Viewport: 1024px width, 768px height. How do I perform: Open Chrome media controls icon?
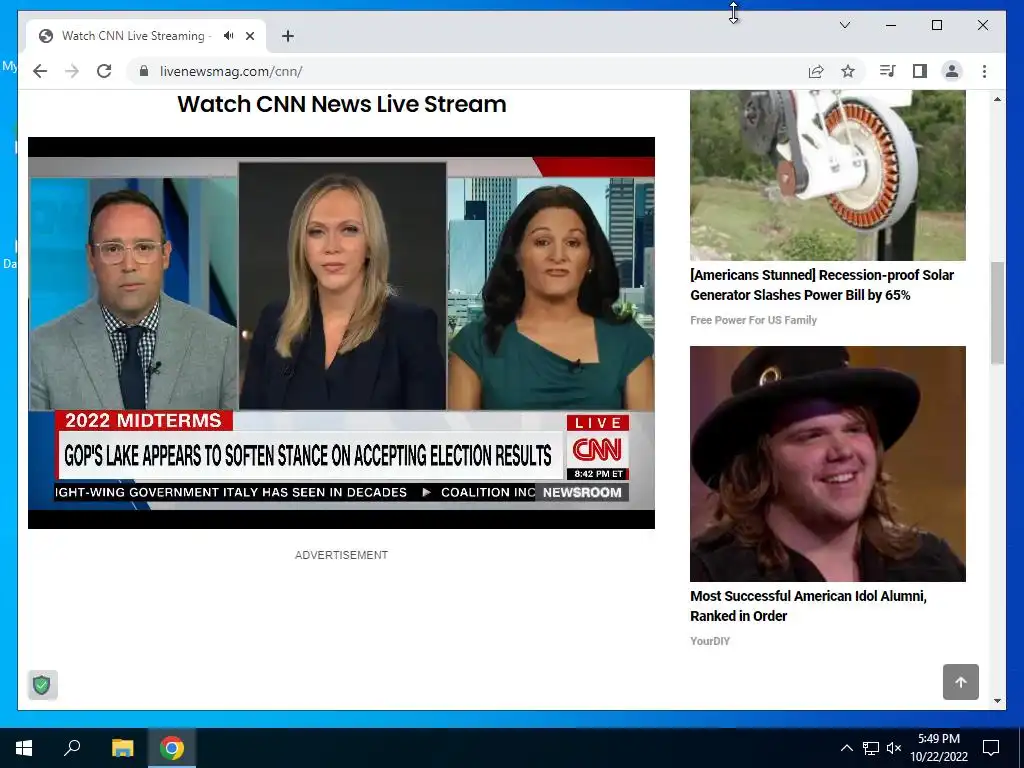pyautogui.click(x=888, y=71)
